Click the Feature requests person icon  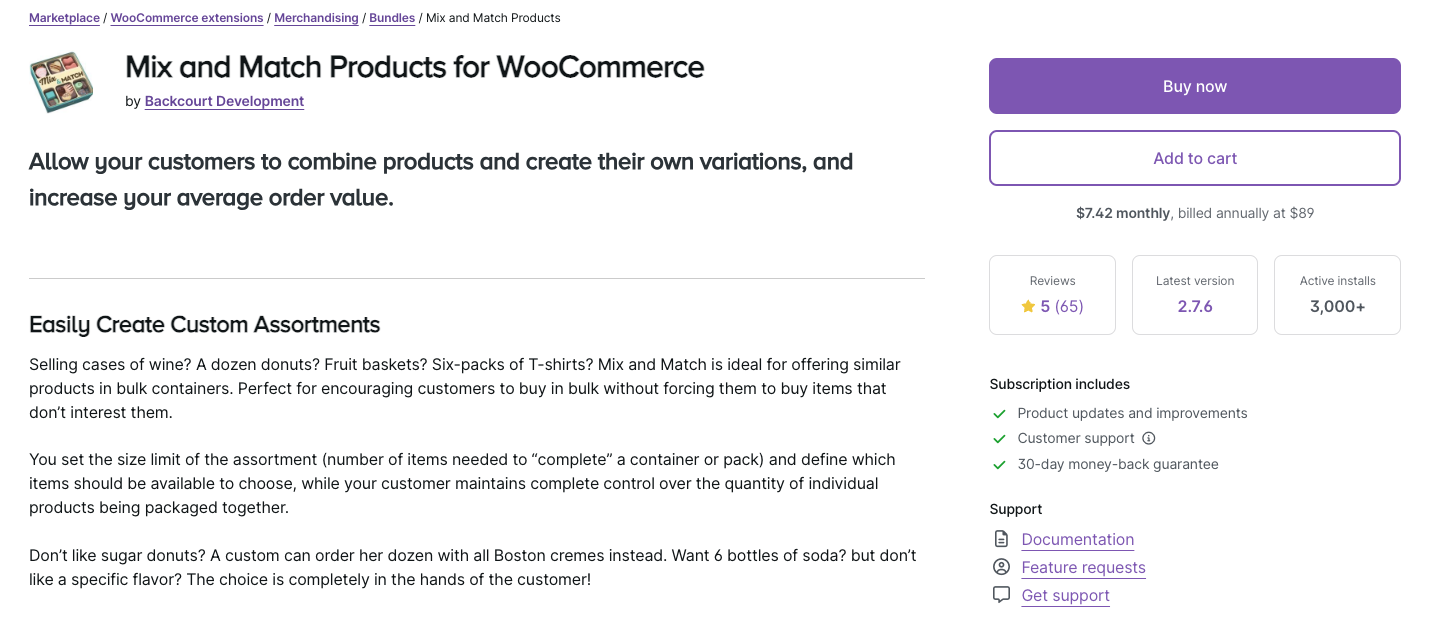(x=1001, y=567)
